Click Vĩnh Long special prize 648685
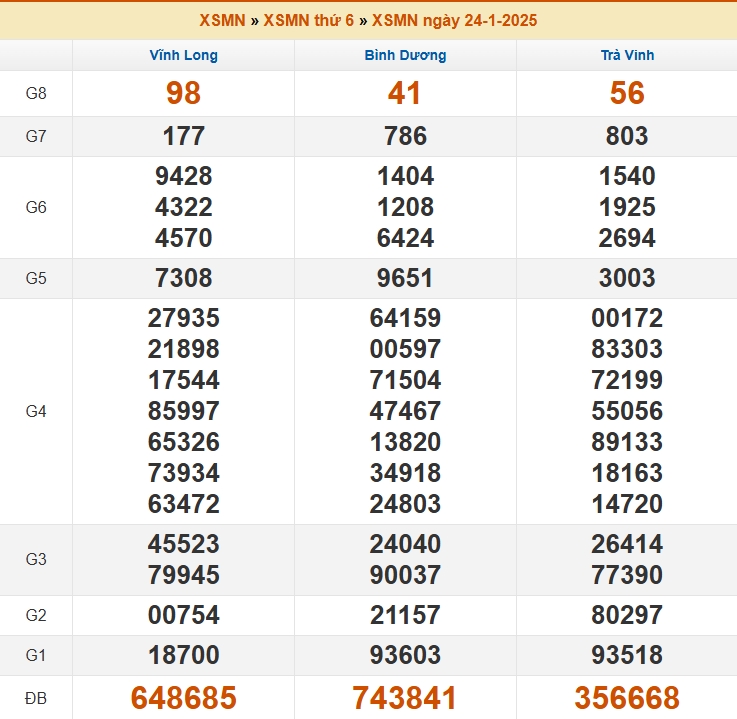This screenshot has height=719, width=737. pyautogui.click(x=184, y=698)
